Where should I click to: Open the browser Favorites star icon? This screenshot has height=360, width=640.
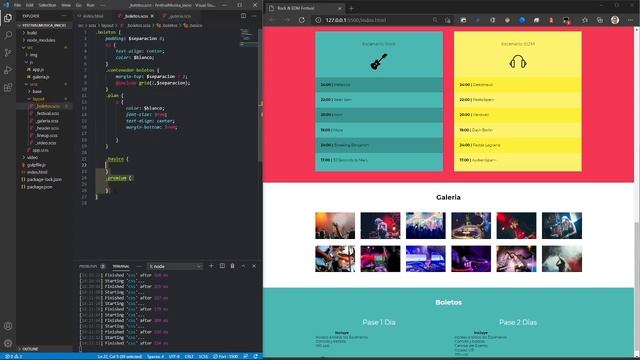click(x=584, y=20)
